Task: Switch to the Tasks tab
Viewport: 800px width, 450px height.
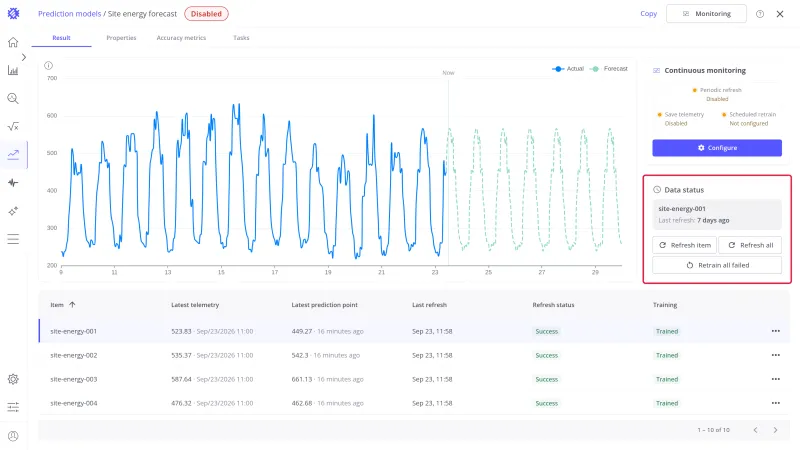Action: [x=241, y=38]
